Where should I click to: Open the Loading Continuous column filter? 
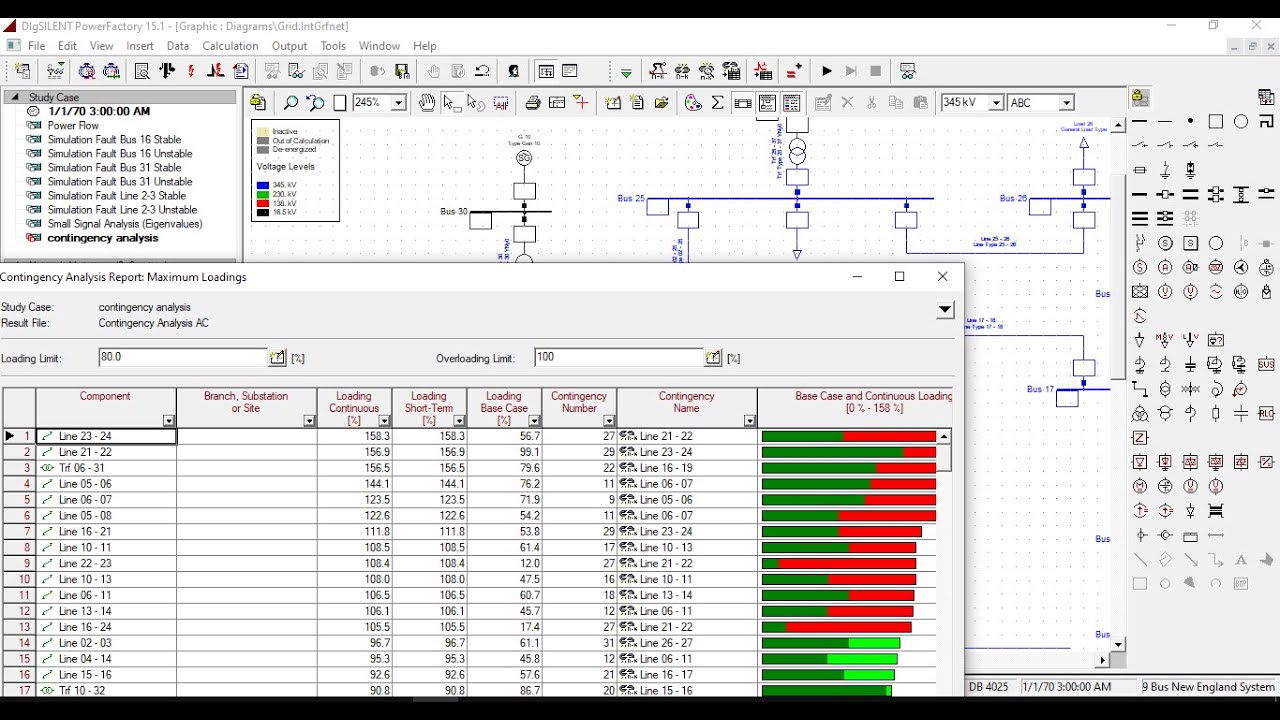click(x=384, y=421)
